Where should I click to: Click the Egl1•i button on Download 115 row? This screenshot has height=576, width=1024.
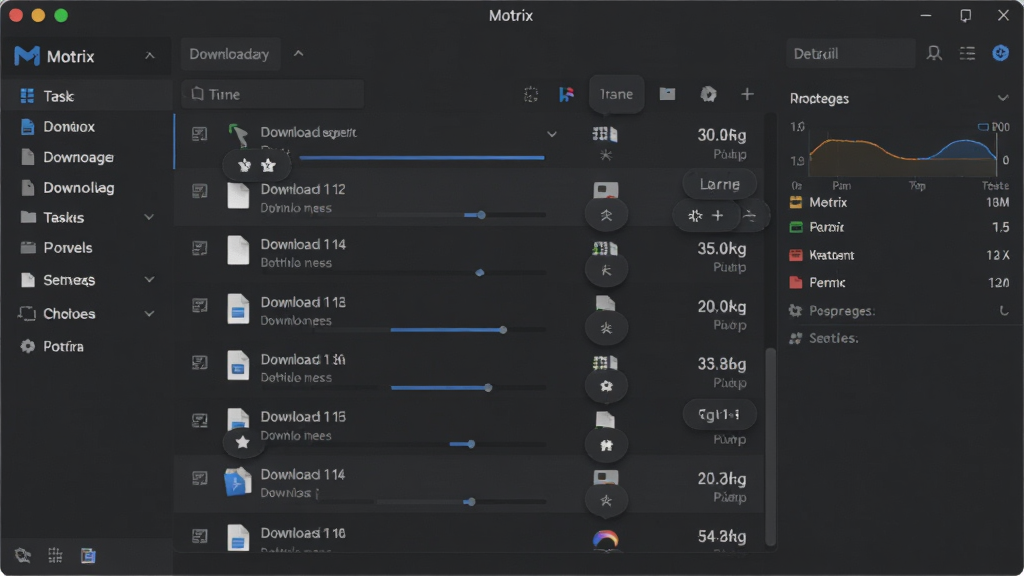pos(719,415)
